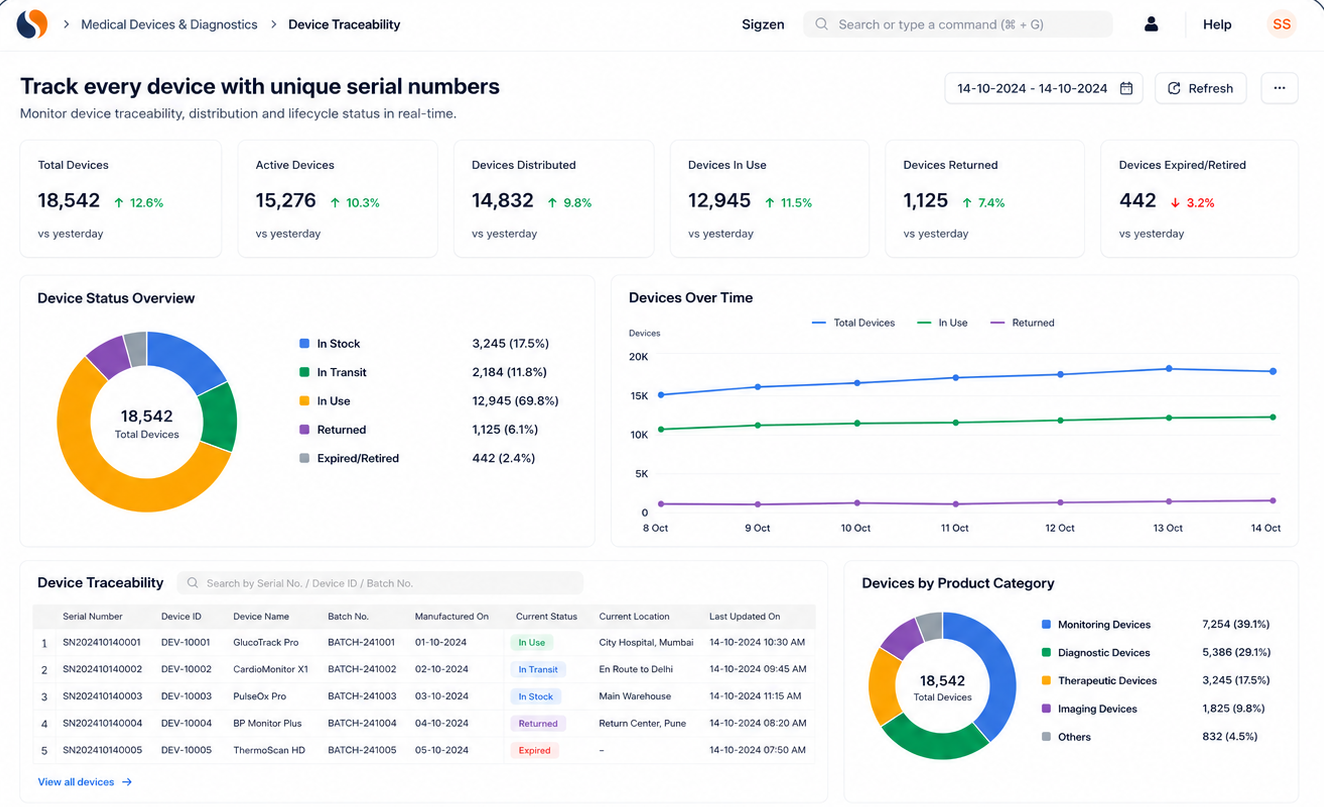This screenshot has height=807, width=1324.
Task: Open the user profile icon
Action: click(1151, 24)
